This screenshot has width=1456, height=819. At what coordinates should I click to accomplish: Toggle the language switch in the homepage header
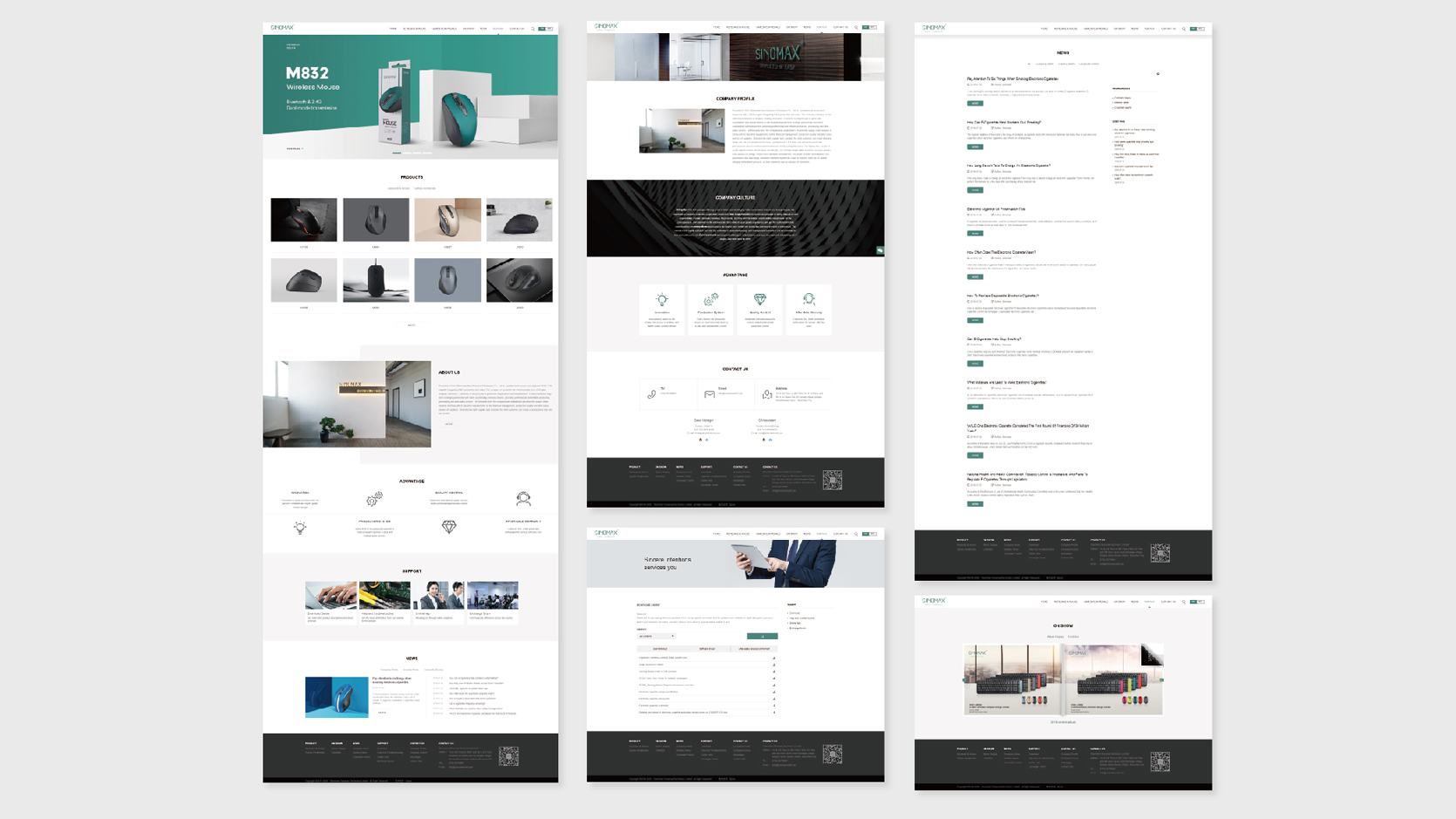click(546, 29)
